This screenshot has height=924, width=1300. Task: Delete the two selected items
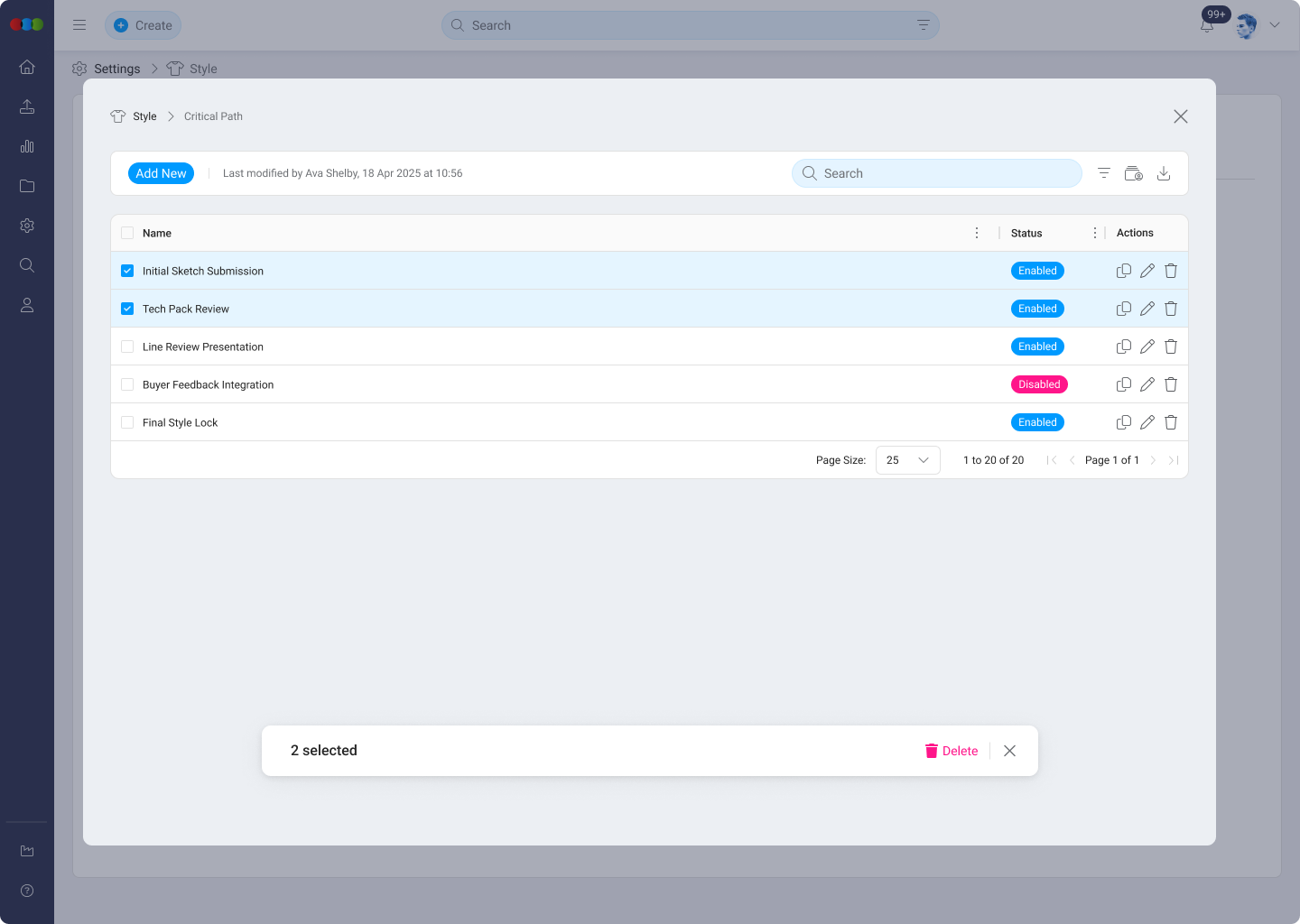click(951, 751)
